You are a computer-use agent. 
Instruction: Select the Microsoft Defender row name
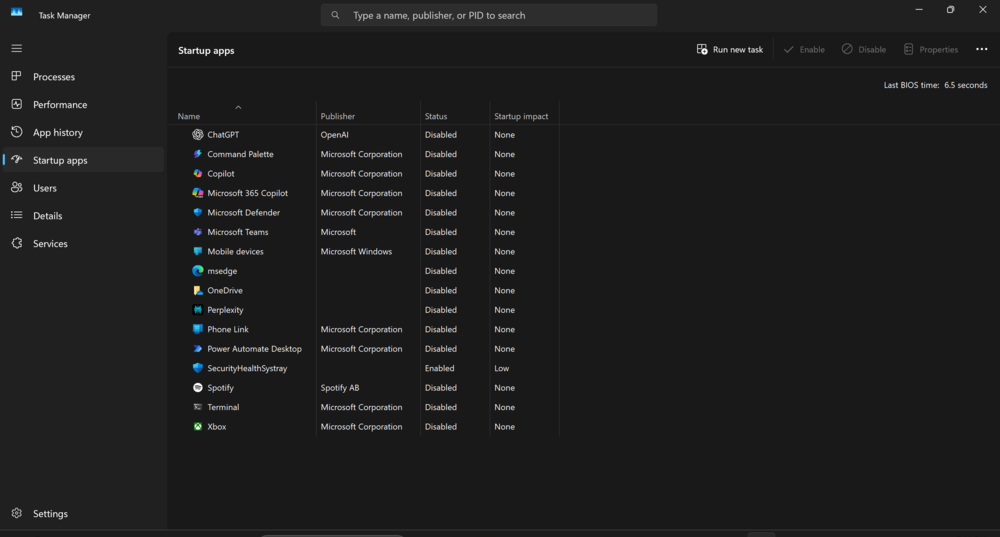coord(244,212)
